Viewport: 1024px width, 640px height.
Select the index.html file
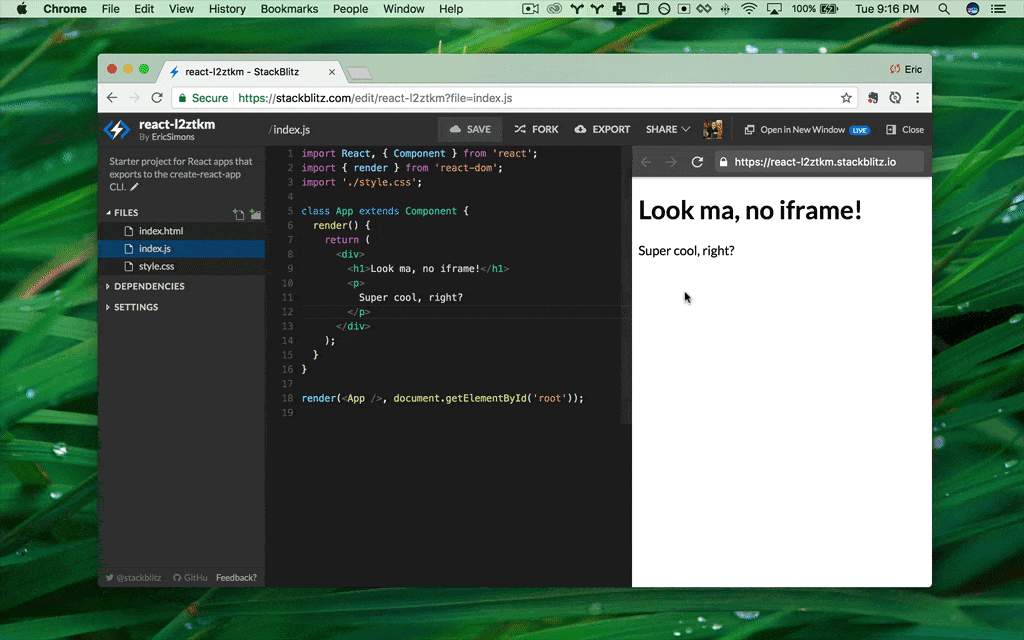coord(160,231)
